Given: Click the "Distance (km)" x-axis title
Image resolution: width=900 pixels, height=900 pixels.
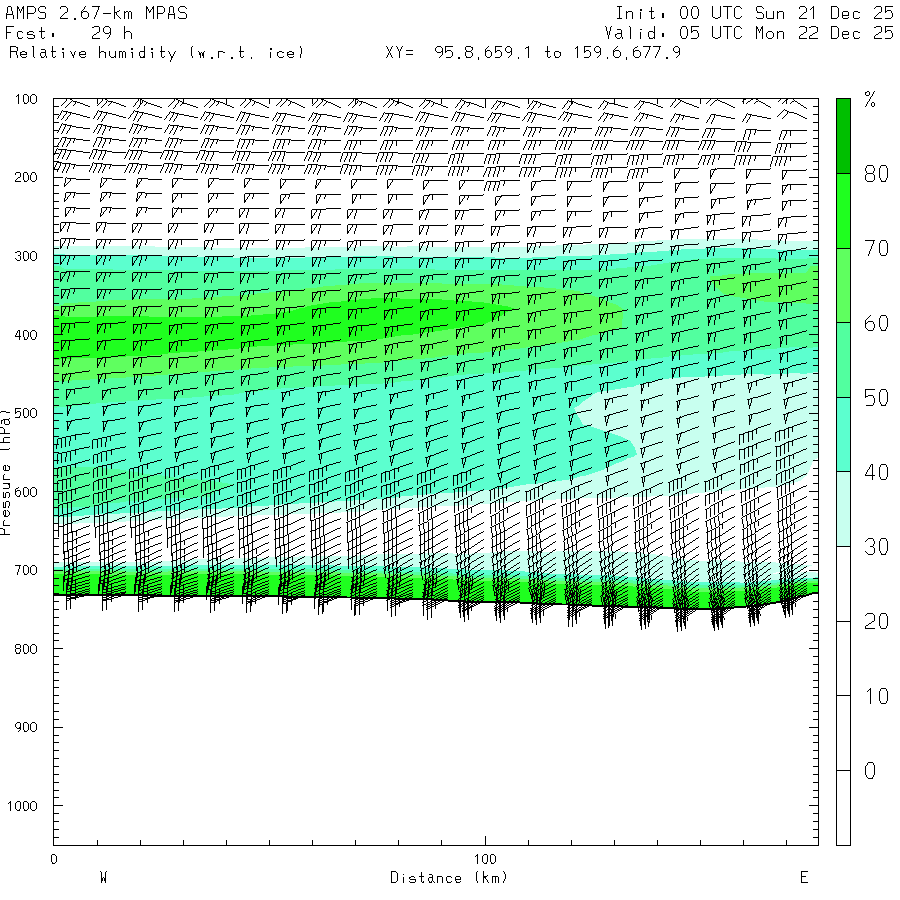Looking at the screenshot, I should 448,878.
